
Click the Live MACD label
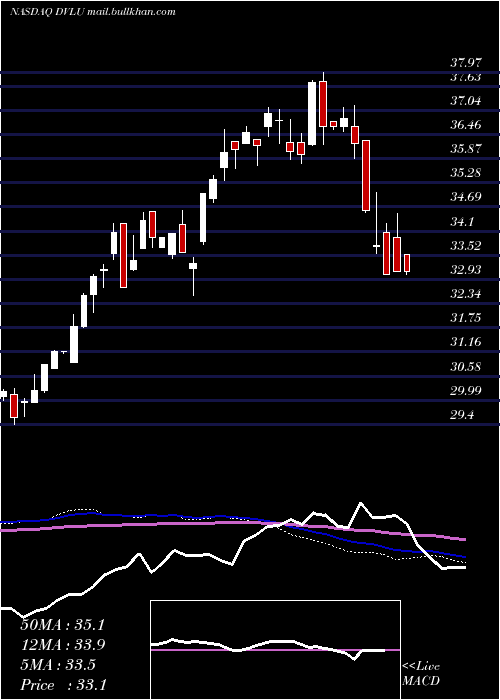(421, 674)
